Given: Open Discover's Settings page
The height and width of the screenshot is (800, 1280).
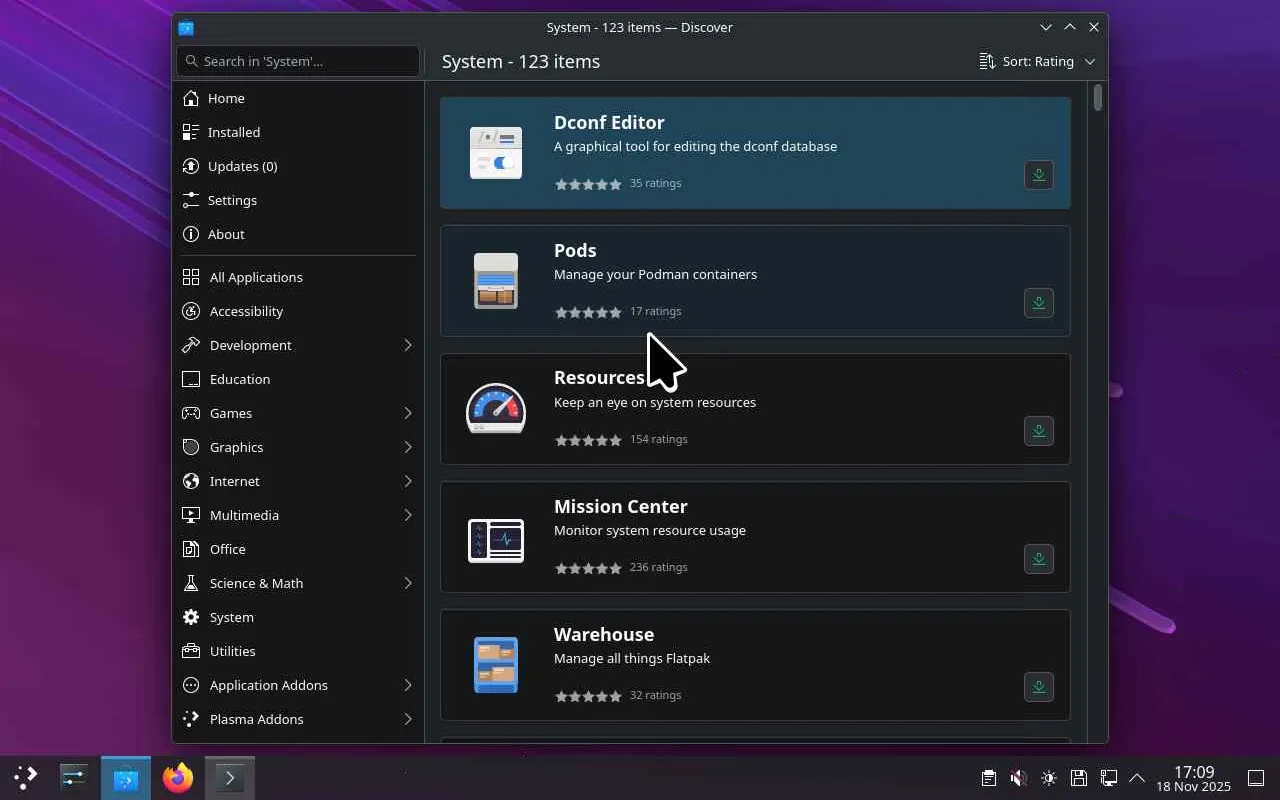Looking at the screenshot, I should click(x=298, y=200).
